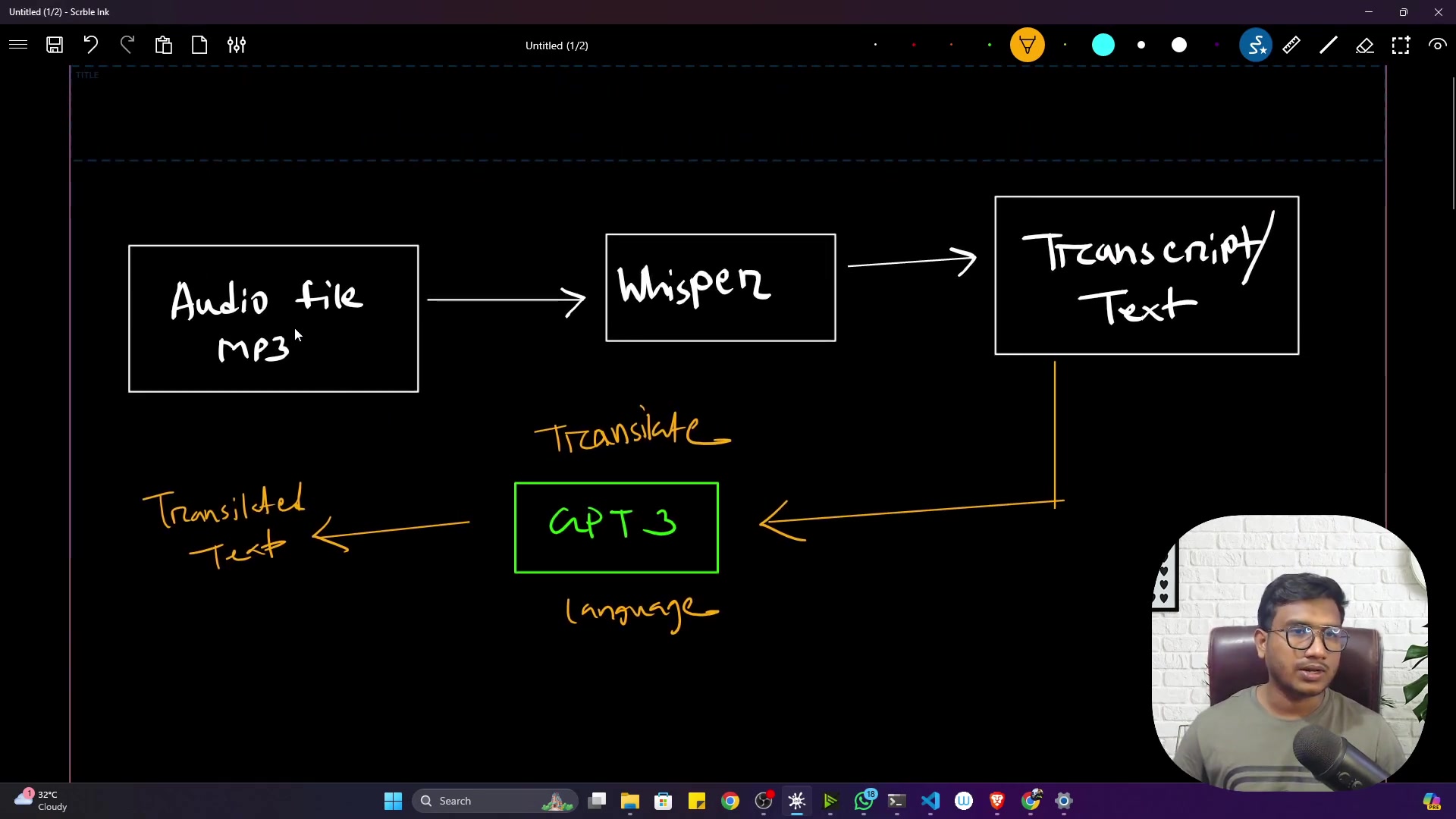Pick the small purple pen preset

(x=1217, y=45)
